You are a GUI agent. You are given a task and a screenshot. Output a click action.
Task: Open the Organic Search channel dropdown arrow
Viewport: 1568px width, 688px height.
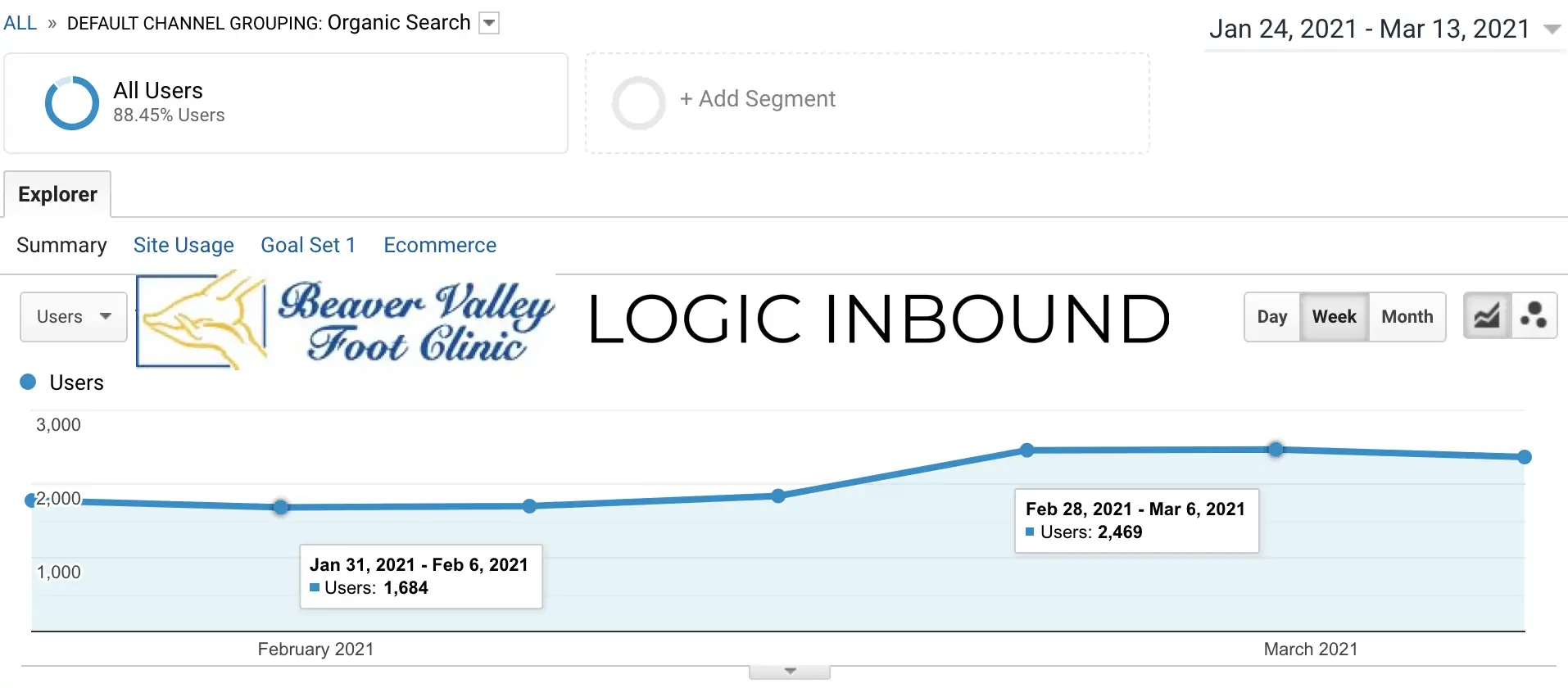tap(489, 23)
